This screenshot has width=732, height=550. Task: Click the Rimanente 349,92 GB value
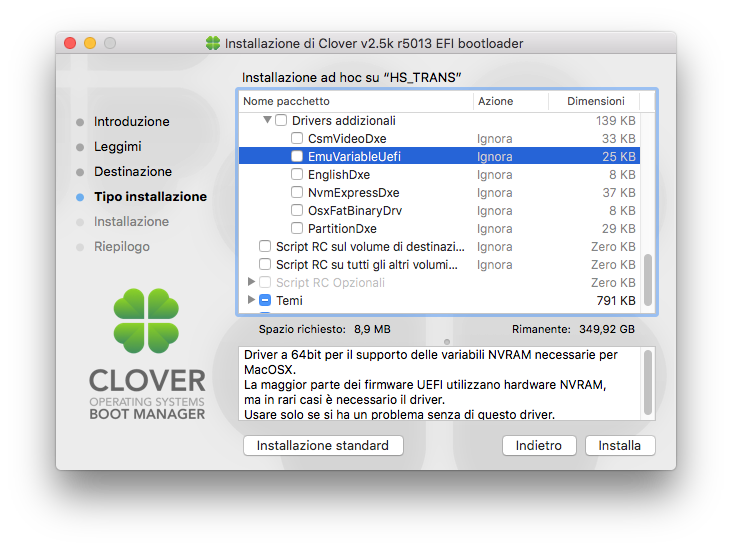pyautogui.click(x=607, y=329)
